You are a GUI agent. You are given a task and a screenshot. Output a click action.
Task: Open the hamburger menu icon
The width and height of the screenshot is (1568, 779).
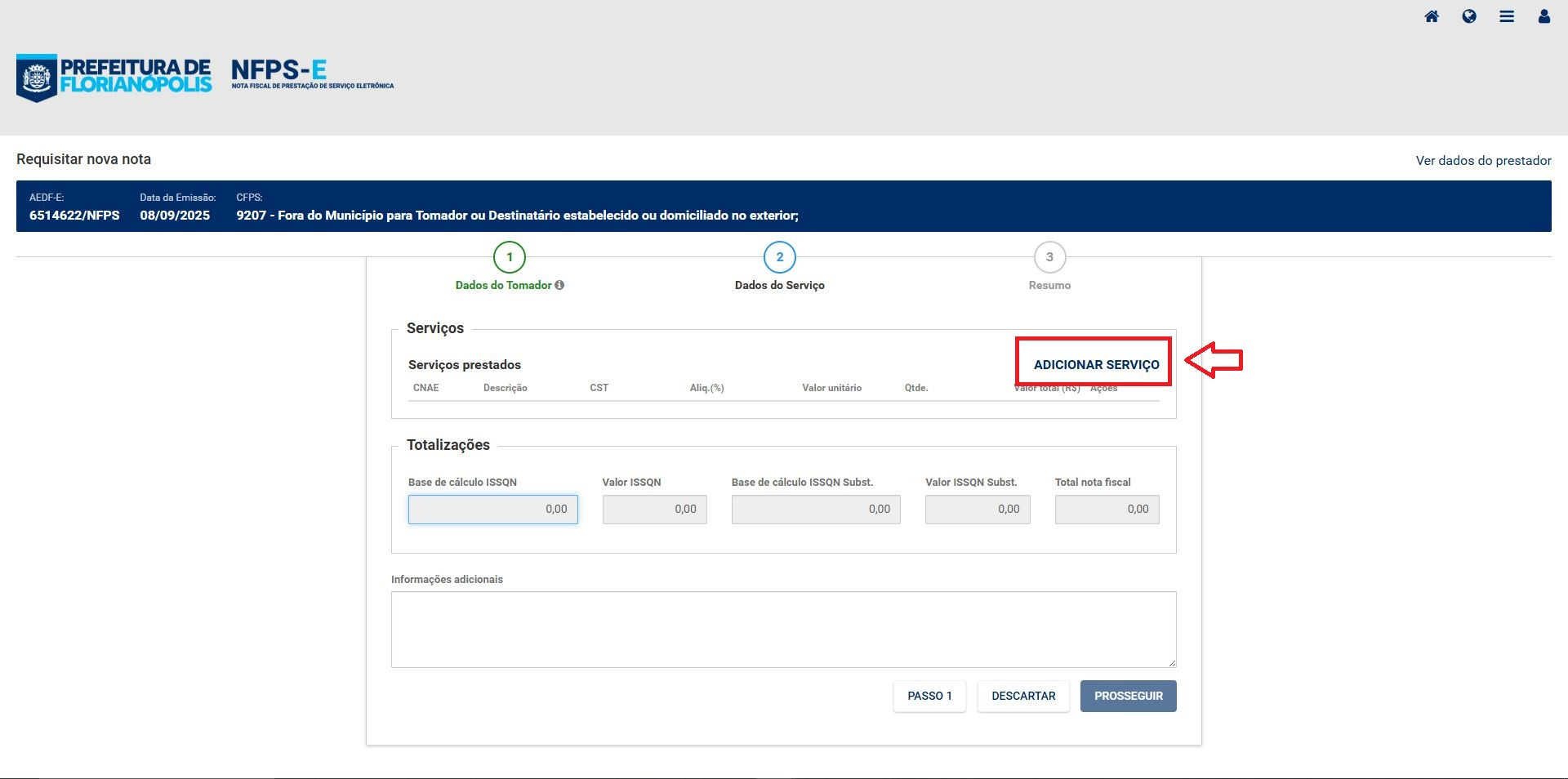pyautogui.click(x=1506, y=16)
